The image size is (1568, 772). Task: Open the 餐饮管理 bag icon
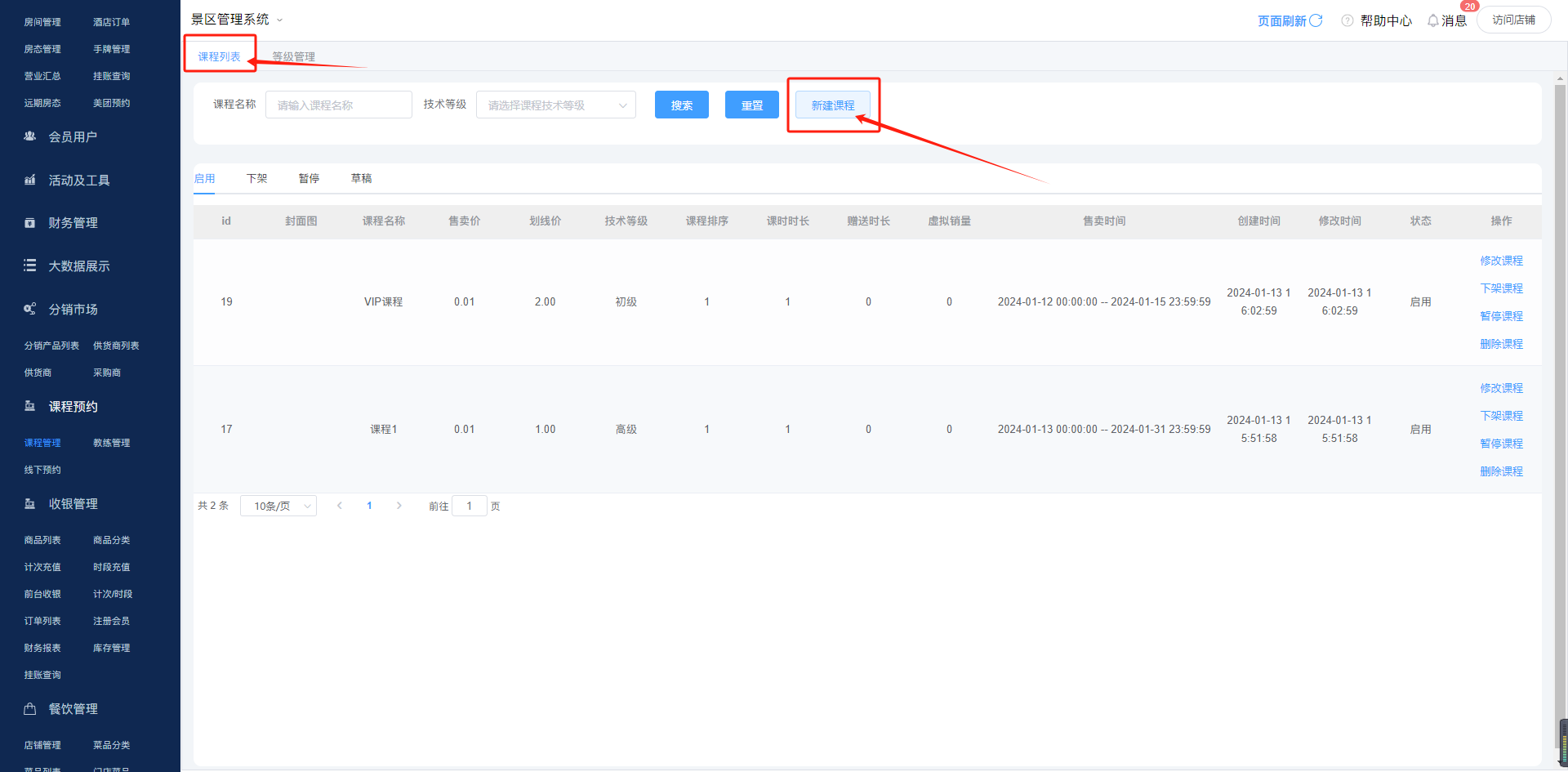click(x=30, y=709)
